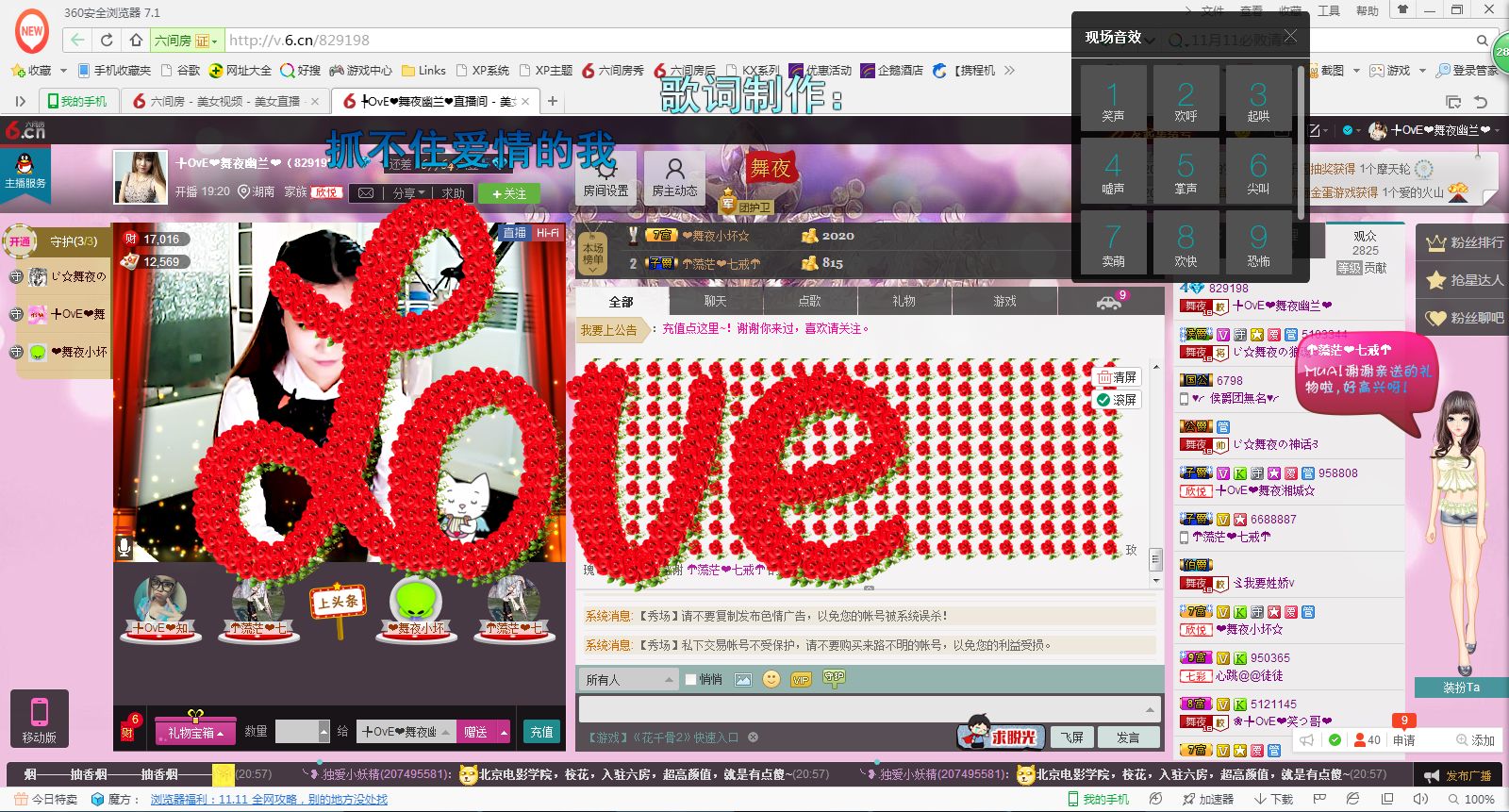
Task: Play sound effect 4 嘘声
Action: [x=1113, y=170]
